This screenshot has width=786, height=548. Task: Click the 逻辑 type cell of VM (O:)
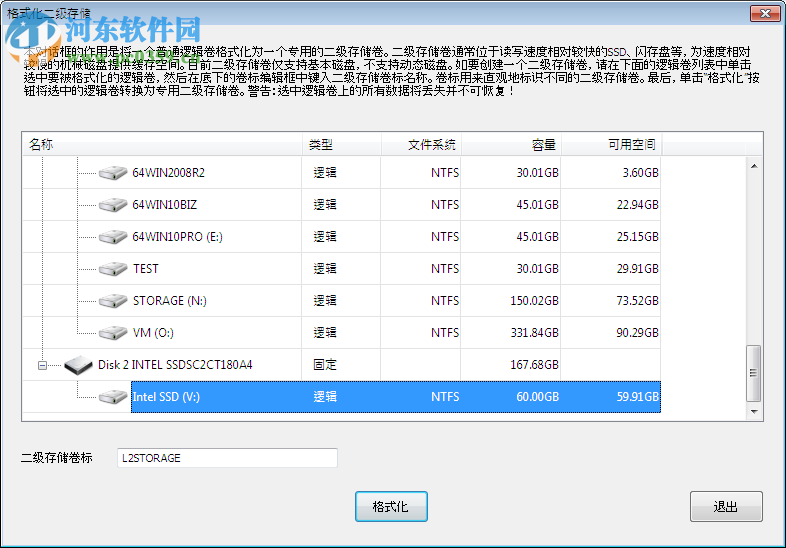(x=325, y=333)
